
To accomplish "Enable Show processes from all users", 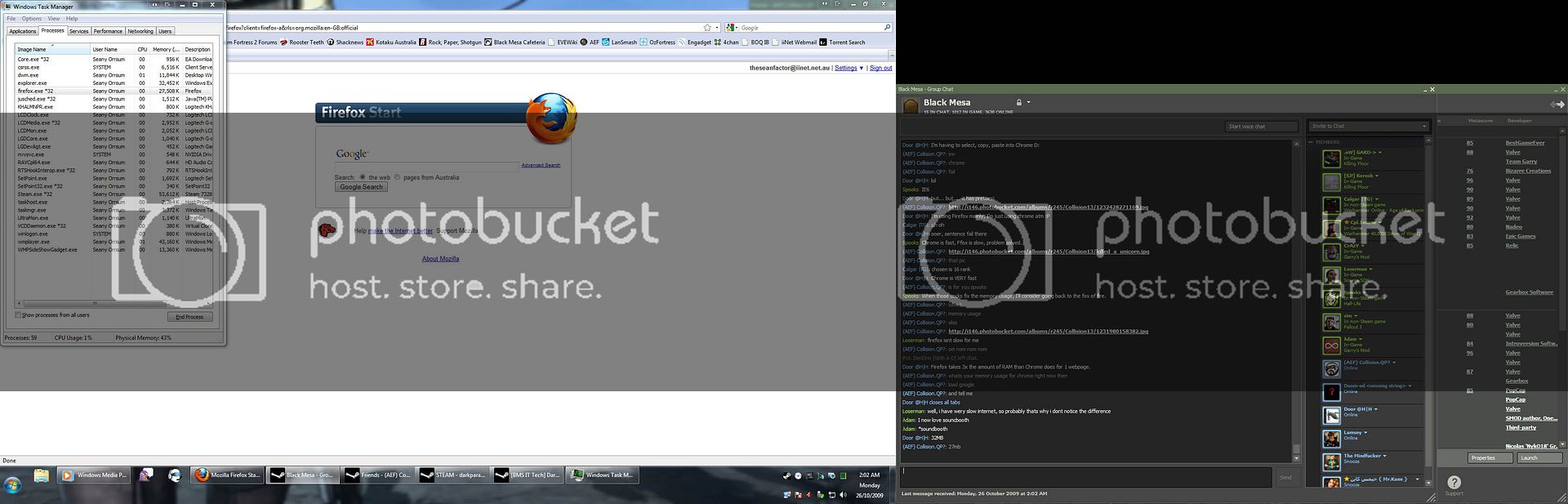I will tap(18, 315).
